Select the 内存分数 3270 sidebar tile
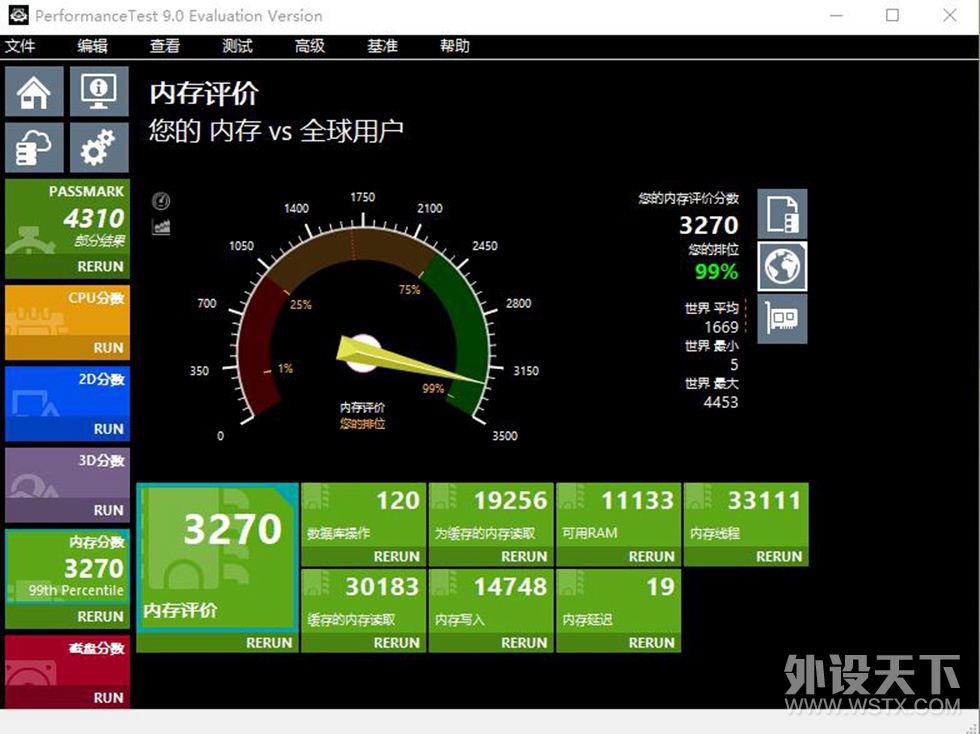Image resolution: width=980 pixels, height=734 pixels. [68, 566]
